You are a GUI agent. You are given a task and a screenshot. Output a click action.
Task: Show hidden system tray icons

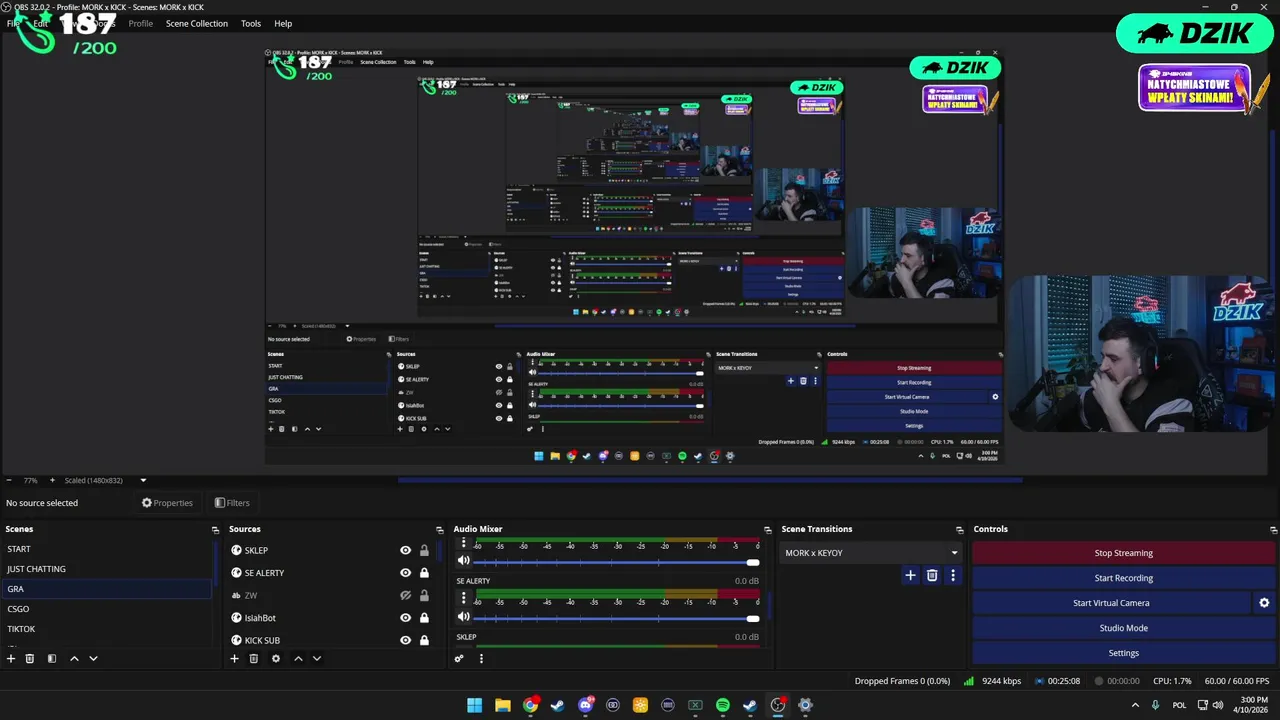click(1135, 705)
